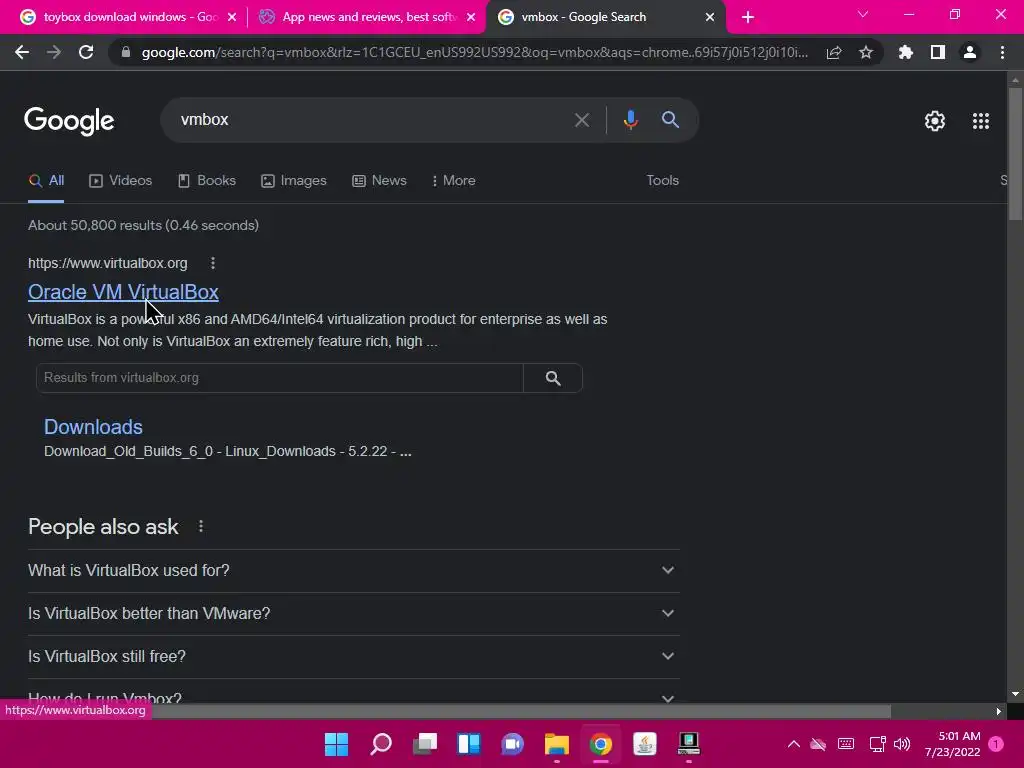The image size is (1024, 768).
Task: Expand What is VirtualBox used for?
Action: pos(353,571)
